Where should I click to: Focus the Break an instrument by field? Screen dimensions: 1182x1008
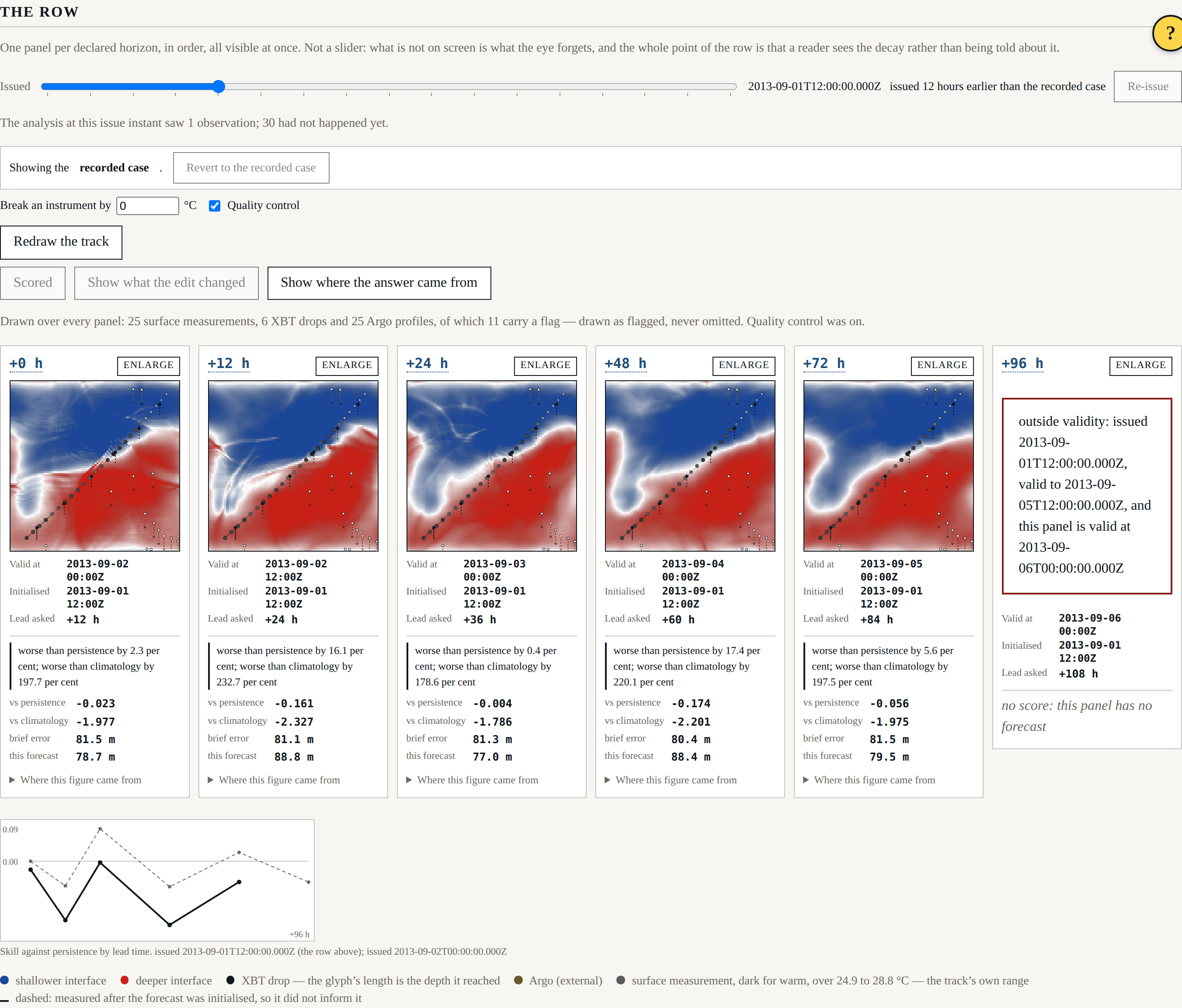pos(148,206)
